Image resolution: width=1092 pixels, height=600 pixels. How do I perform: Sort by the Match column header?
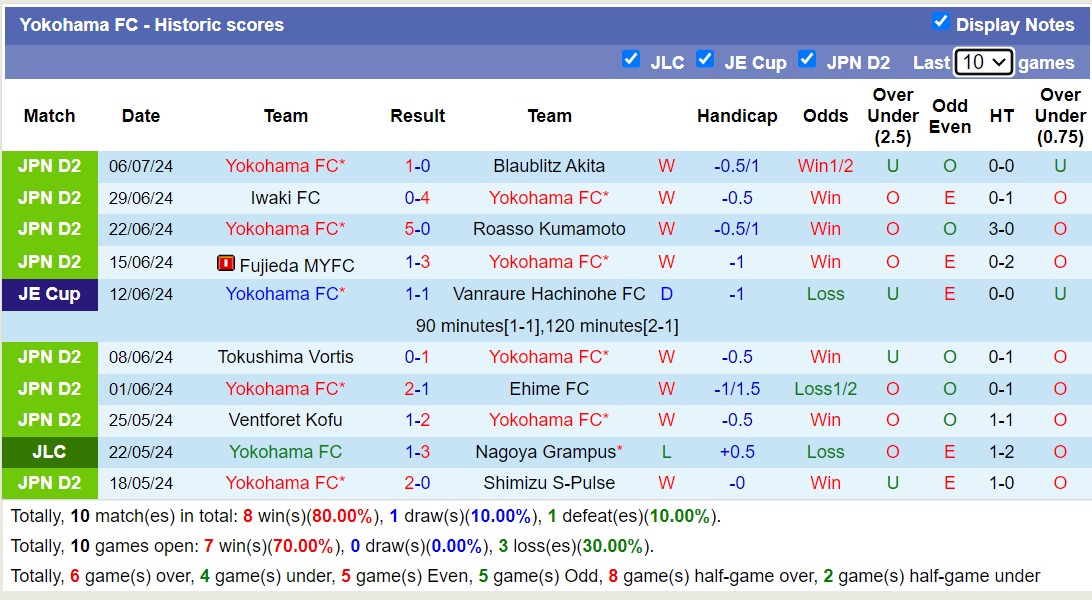coord(49,116)
